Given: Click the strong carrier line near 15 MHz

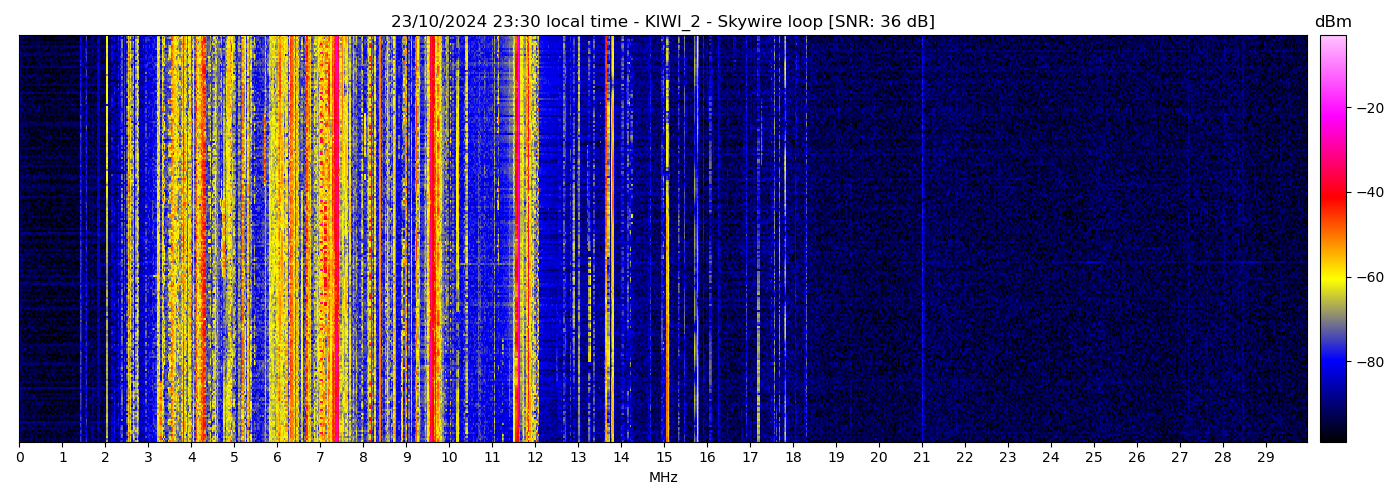Looking at the screenshot, I should [x=667, y=240].
